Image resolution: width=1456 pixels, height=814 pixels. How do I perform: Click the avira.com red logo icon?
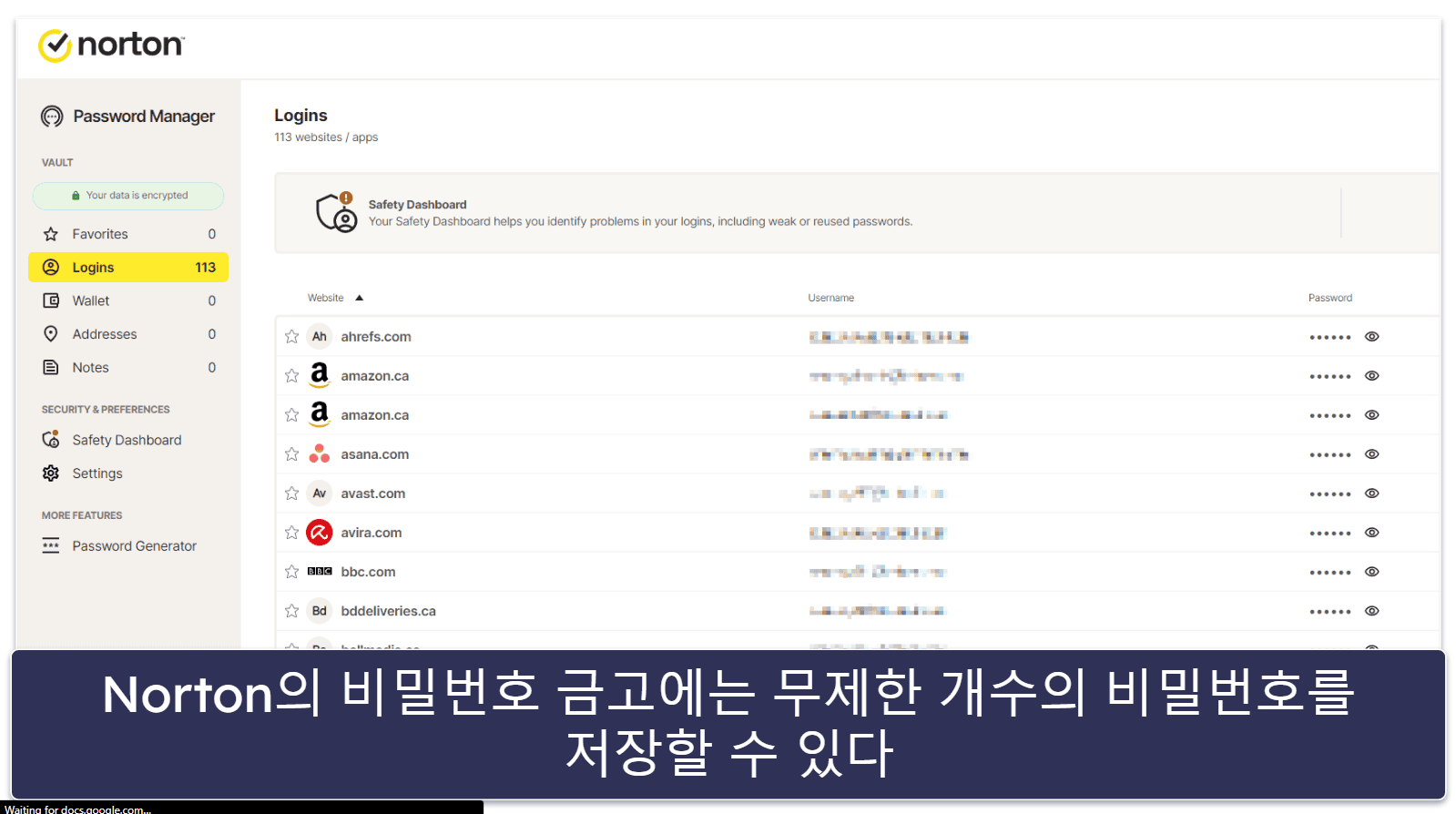click(x=319, y=533)
